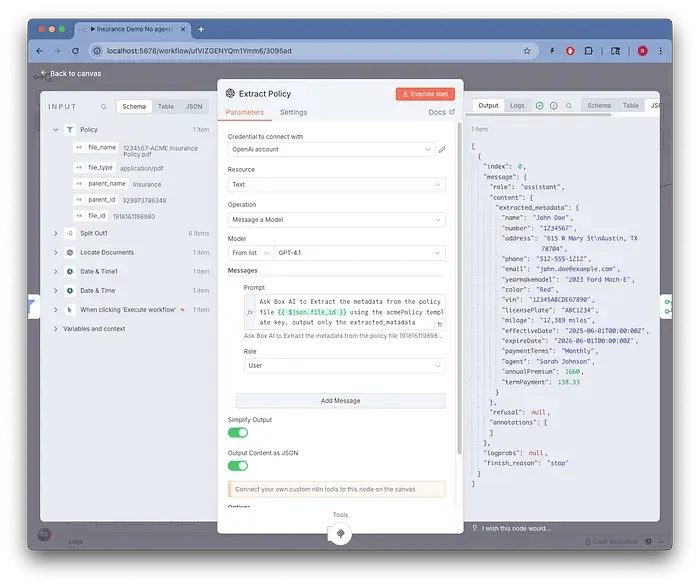Click the Tools connector diamond icon
This screenshot has width=700, height=587.
click(x=341, y=533)
